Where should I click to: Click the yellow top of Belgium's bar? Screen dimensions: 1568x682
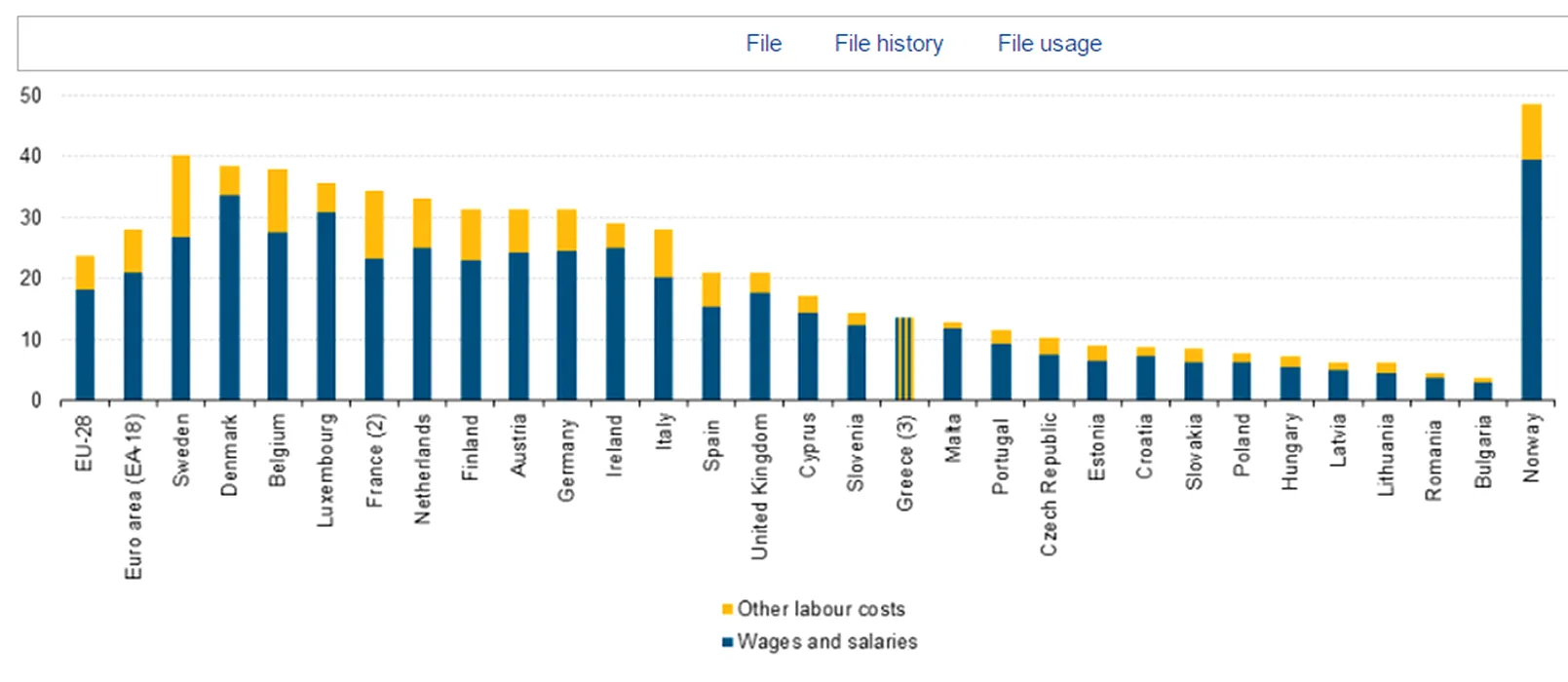(x=277, y=201)
